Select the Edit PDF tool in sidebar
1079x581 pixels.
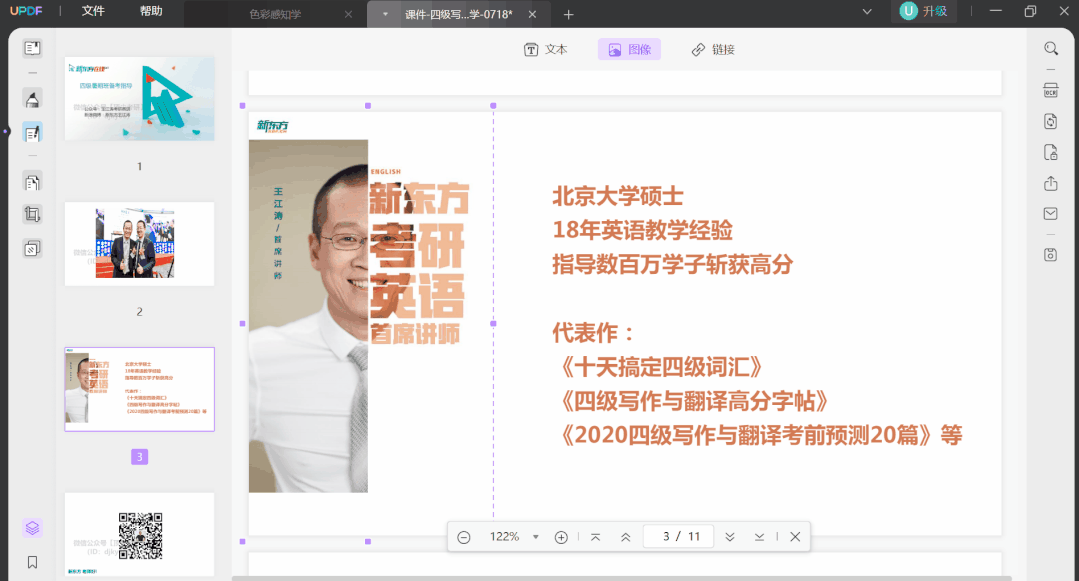32,133
